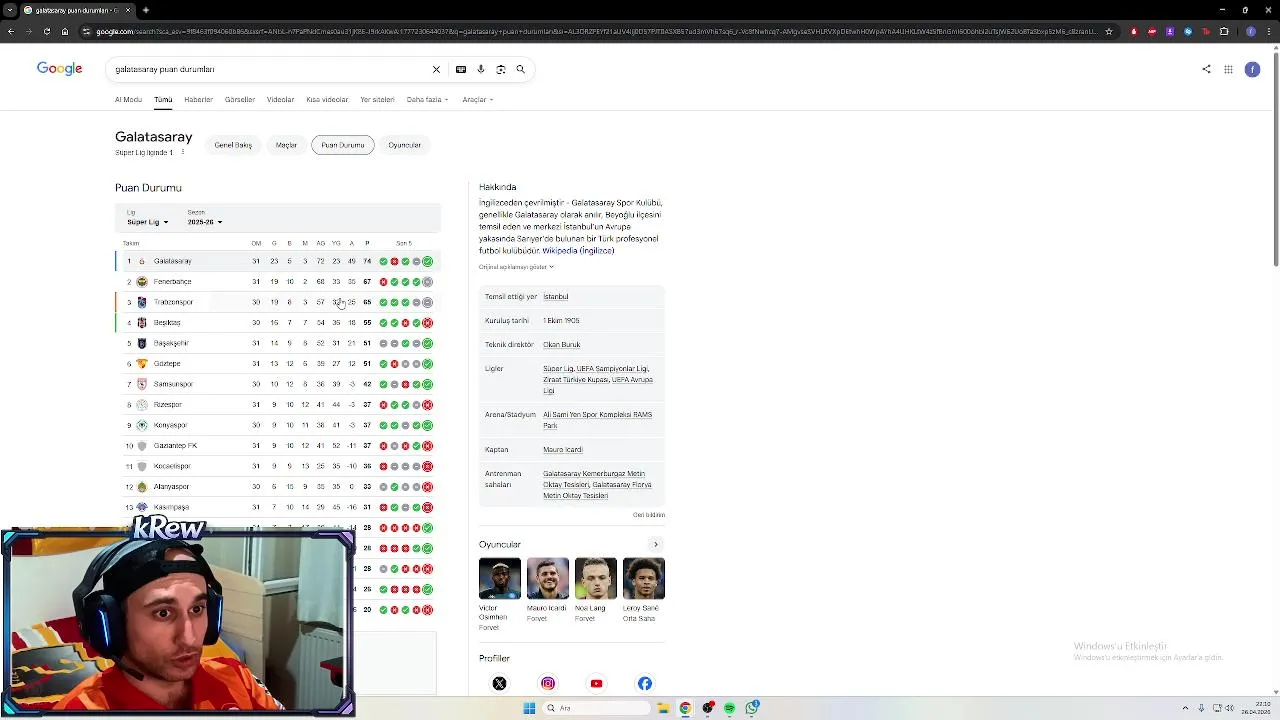Select the Oyuncular chip
The width and height of the screenshot is (1280, 720).
(x=404, y=145)
